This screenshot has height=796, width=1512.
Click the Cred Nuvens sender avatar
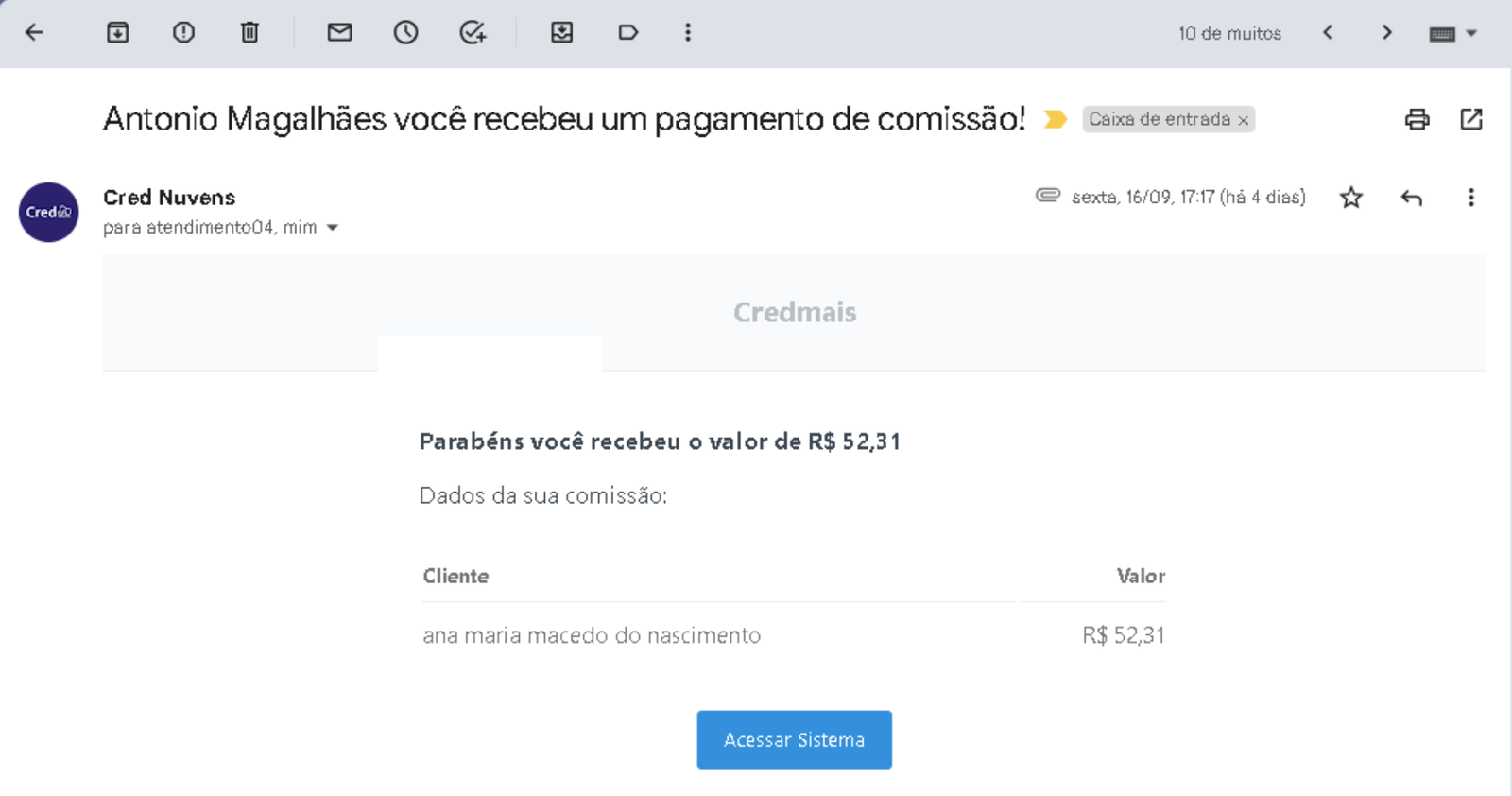(48, 212)
